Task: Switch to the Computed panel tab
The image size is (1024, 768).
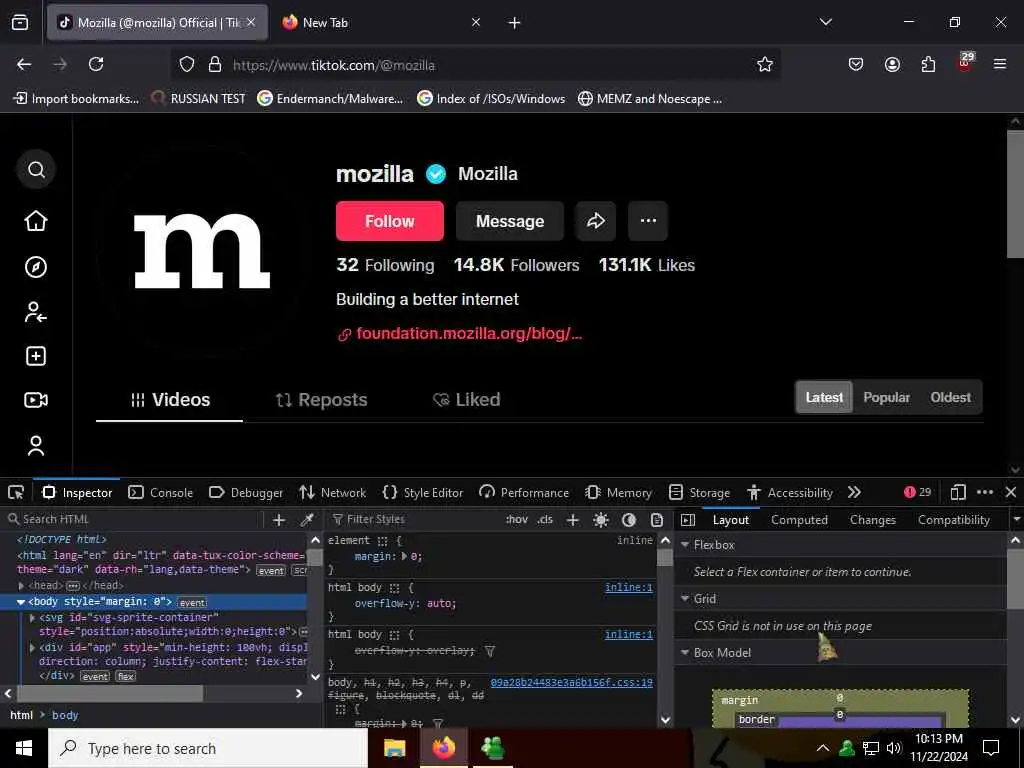Action: pyautogui.click(x=799, y=520)
